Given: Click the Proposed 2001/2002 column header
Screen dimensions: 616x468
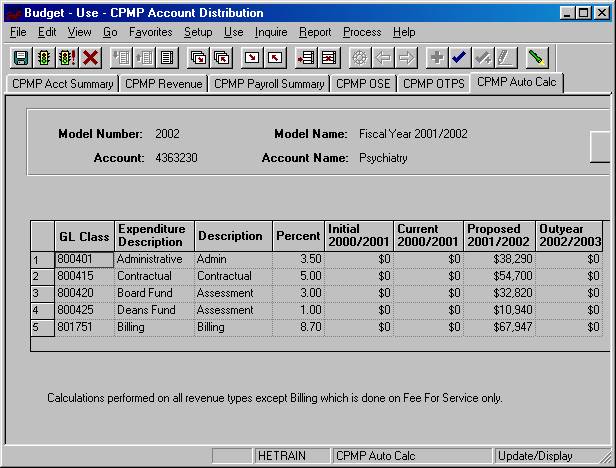Looking at the screenshot, I should tap(499, 236).
